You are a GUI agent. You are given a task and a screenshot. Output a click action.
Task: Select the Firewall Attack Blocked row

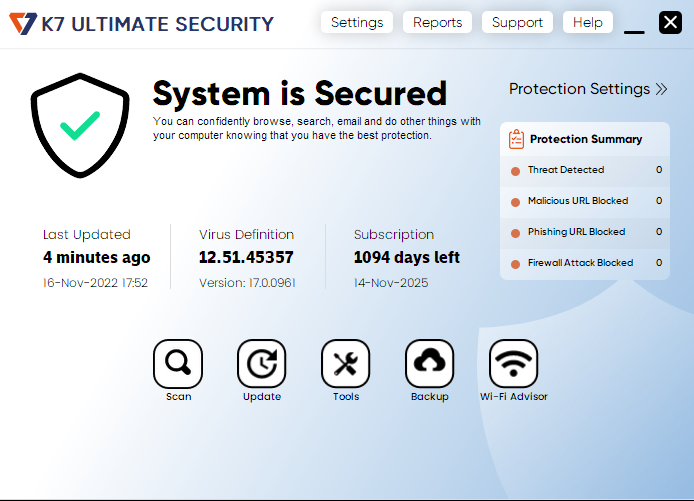[585, 263]
